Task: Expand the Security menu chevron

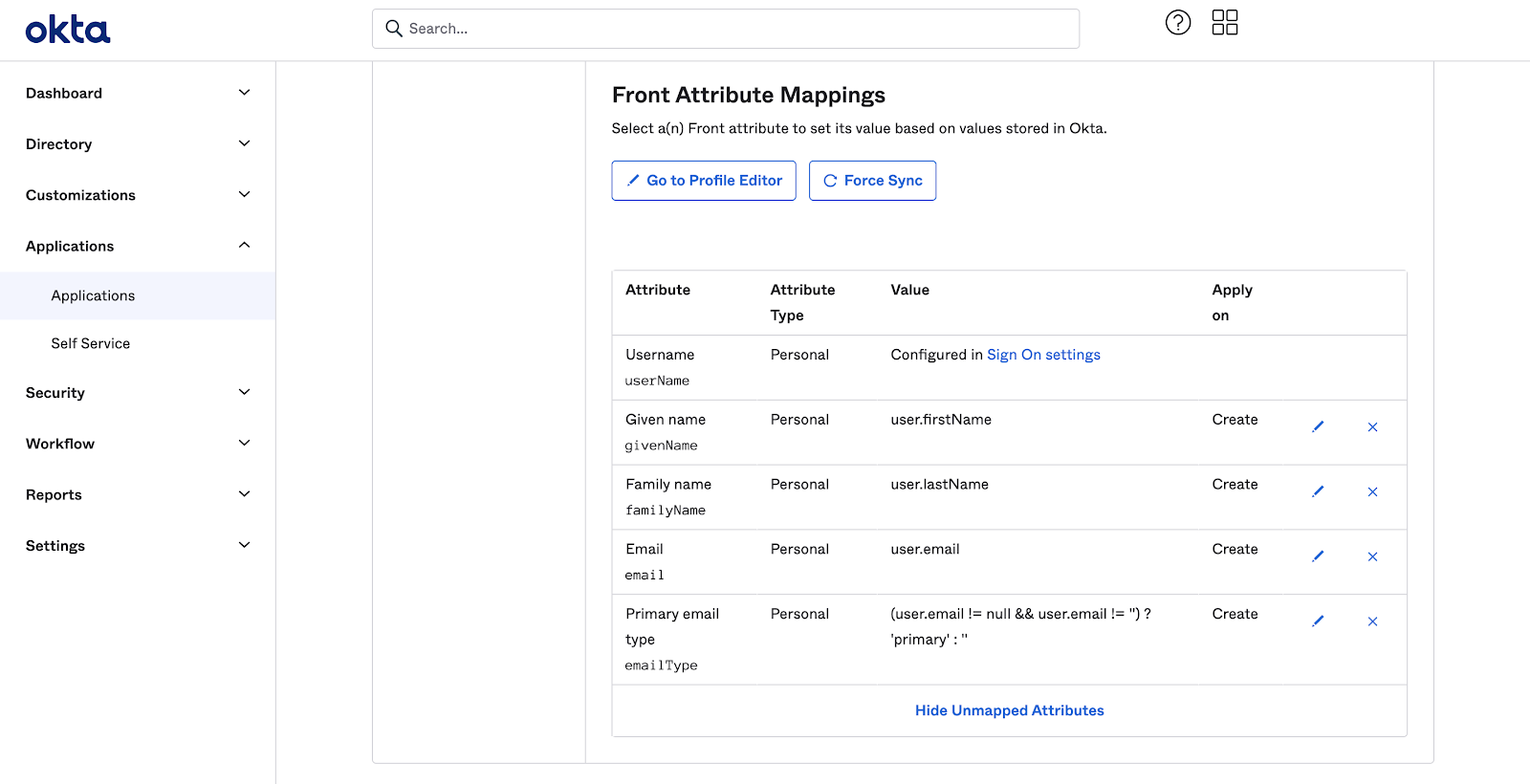Action: 244,392
